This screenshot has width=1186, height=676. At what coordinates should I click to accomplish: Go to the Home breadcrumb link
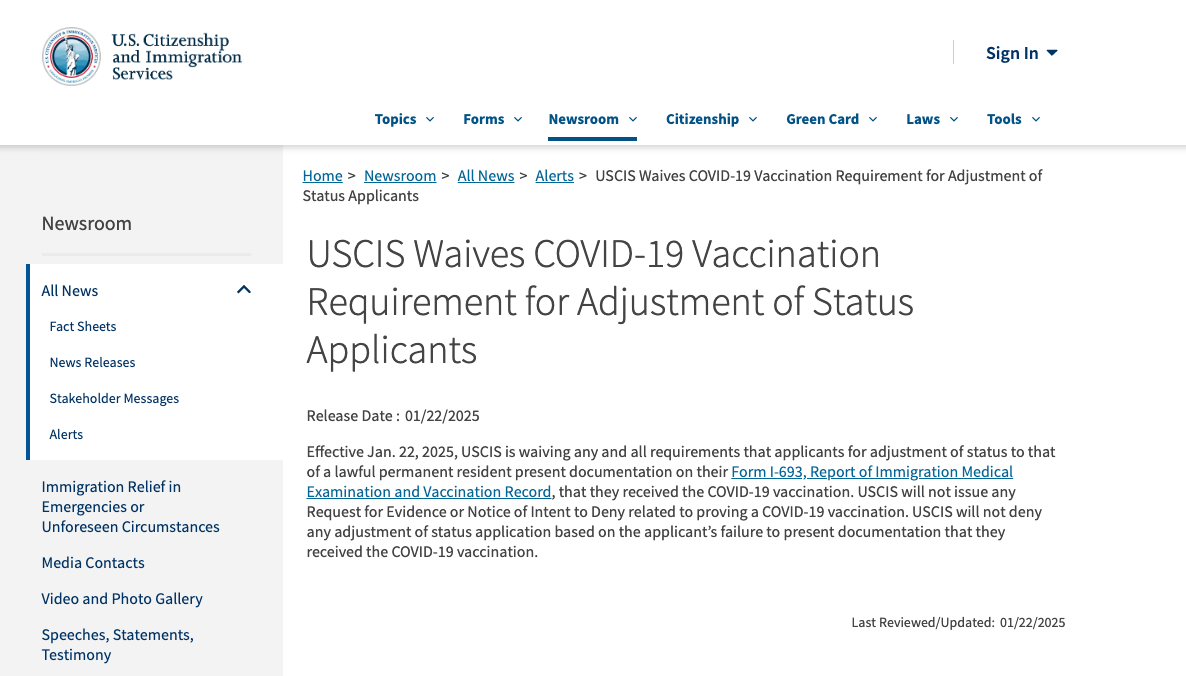322,176
